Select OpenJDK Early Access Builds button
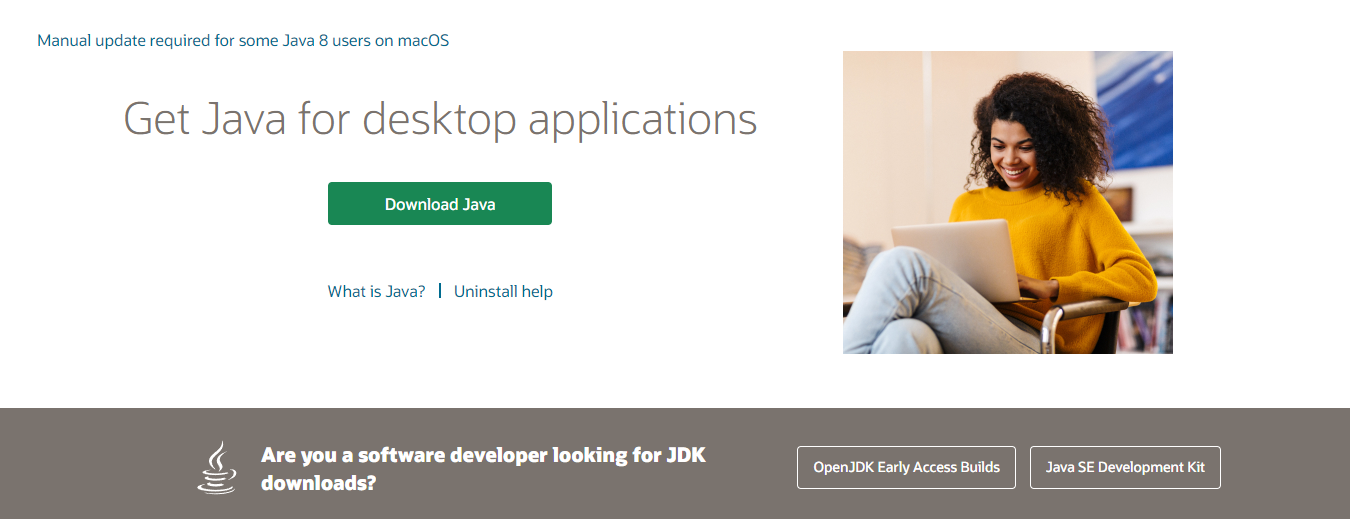 pyautogui.click(x=906, y=467)
